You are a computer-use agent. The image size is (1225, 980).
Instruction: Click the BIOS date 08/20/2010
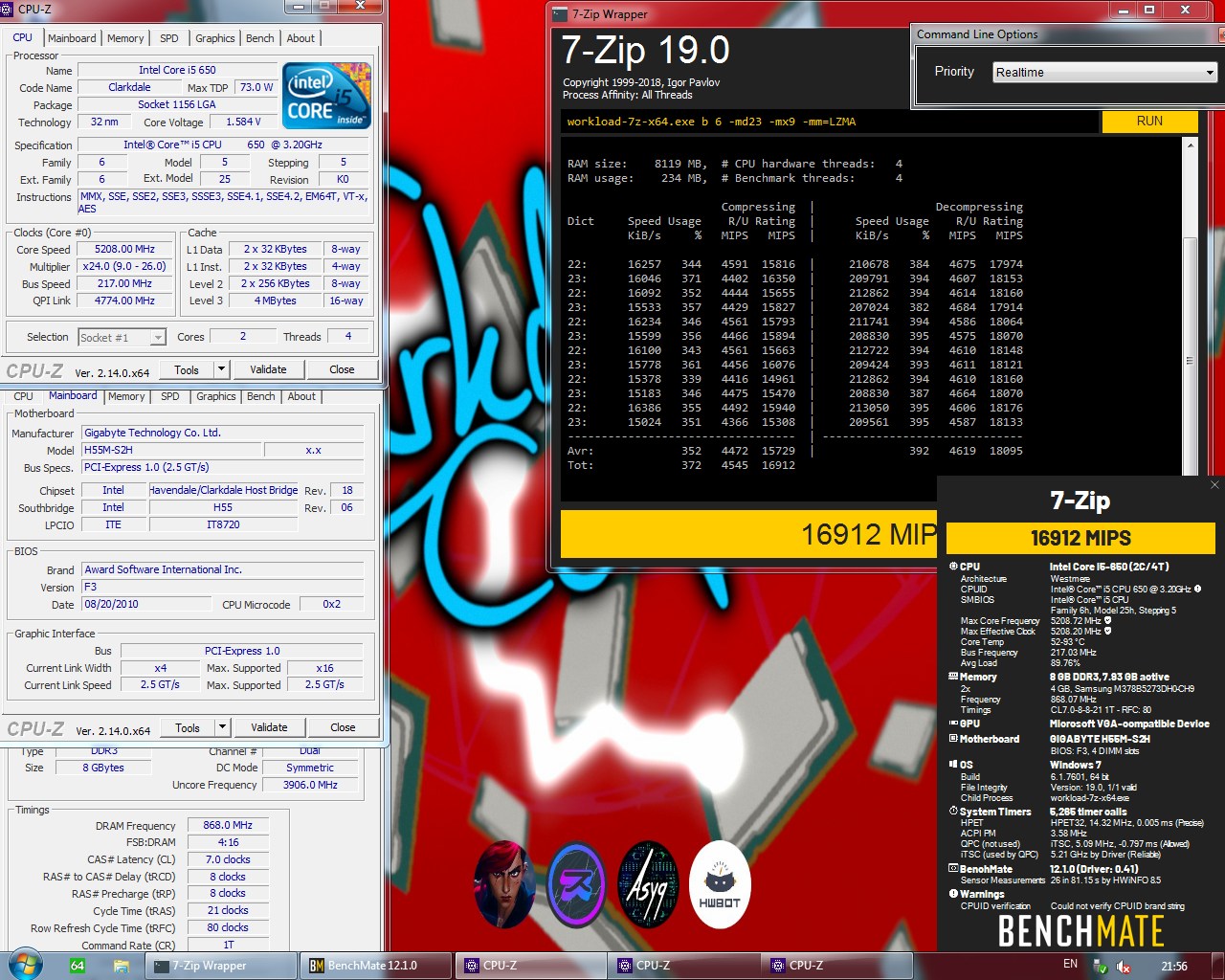145,604
